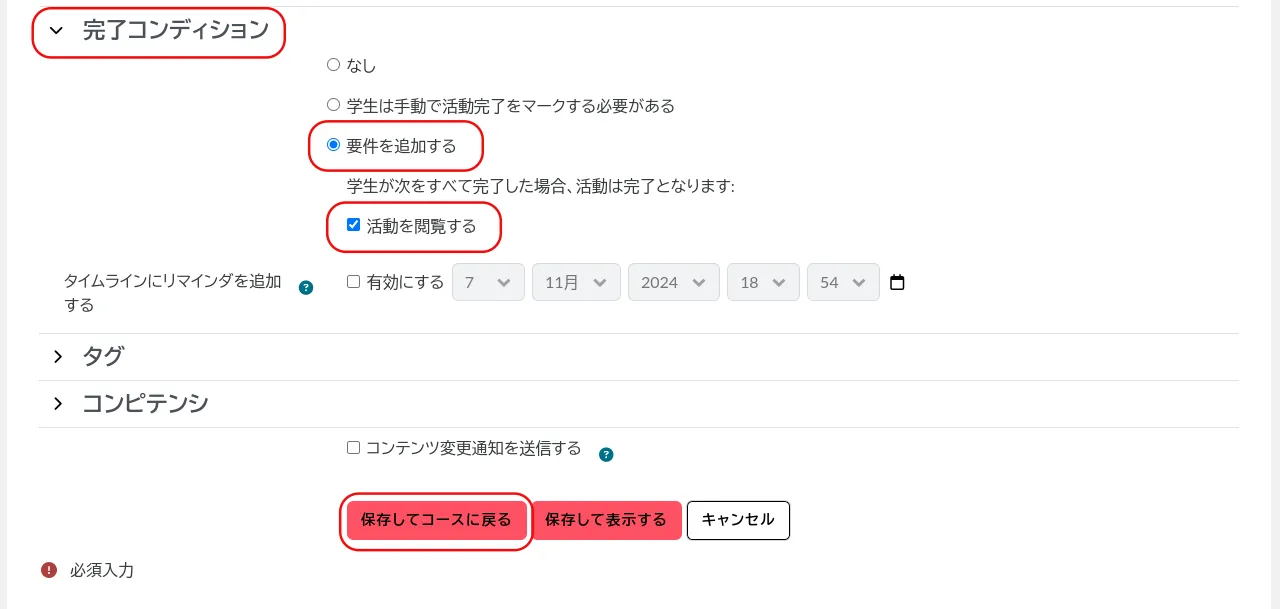This screenshot has height=609, width=1280.
Task: Open help for content change notification
Action: click(x=606, y=454)
